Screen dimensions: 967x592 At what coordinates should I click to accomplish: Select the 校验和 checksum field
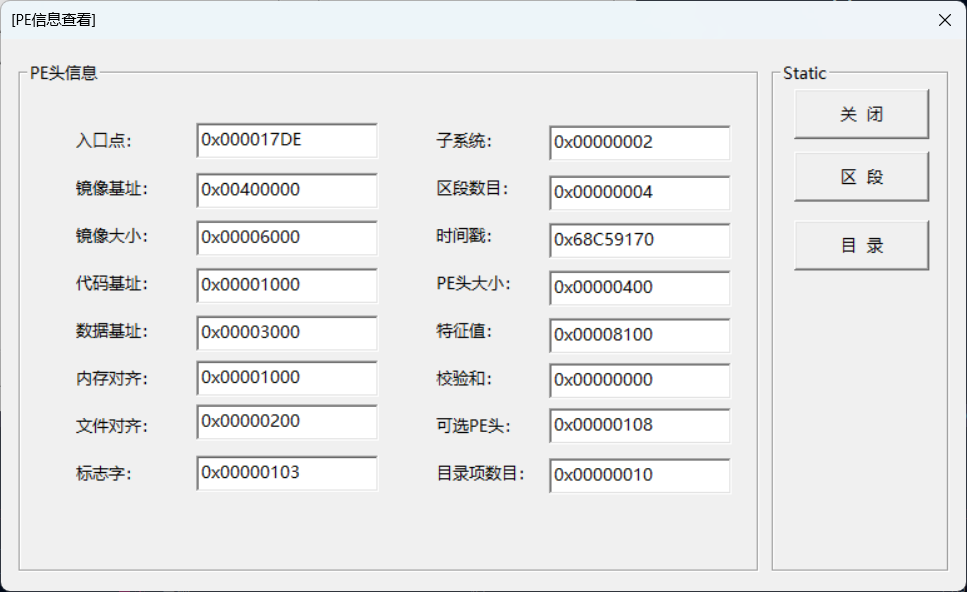[639, 380]
